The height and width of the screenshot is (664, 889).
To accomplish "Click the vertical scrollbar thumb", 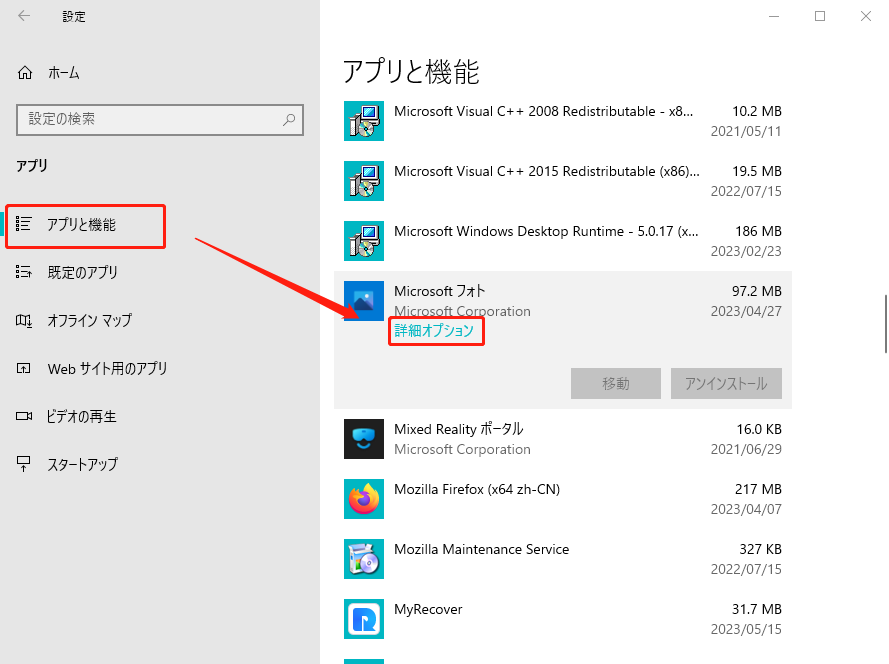I will (x=886, y=324).
